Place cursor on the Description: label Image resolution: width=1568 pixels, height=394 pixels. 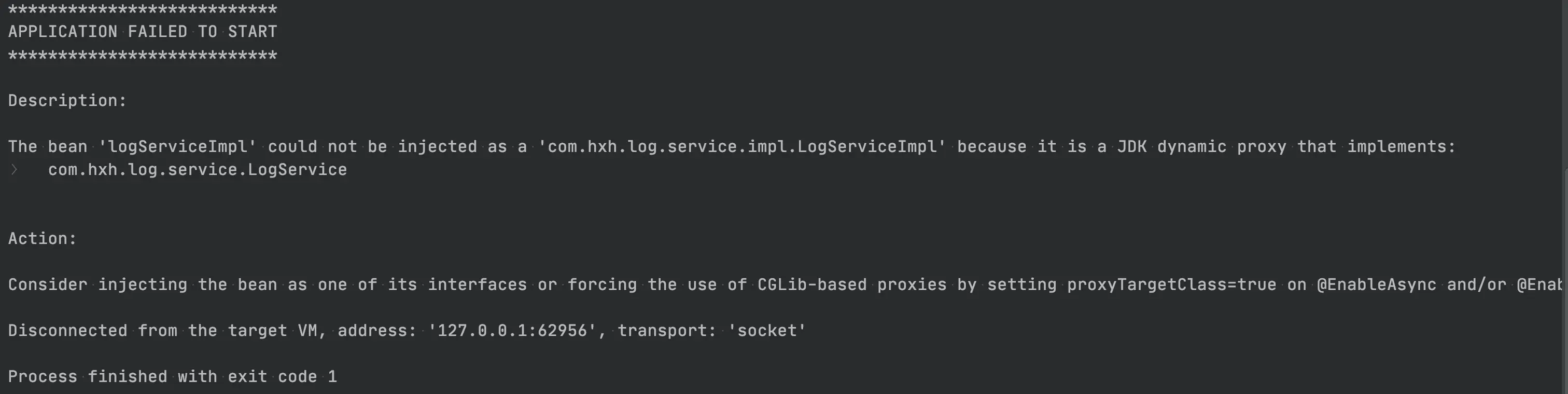coord(67,101)
